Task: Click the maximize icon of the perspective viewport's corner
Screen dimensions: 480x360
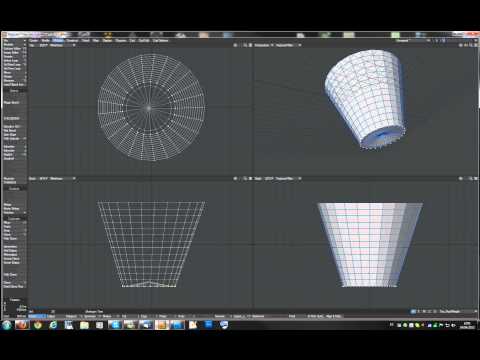Action: click(476, 45)
